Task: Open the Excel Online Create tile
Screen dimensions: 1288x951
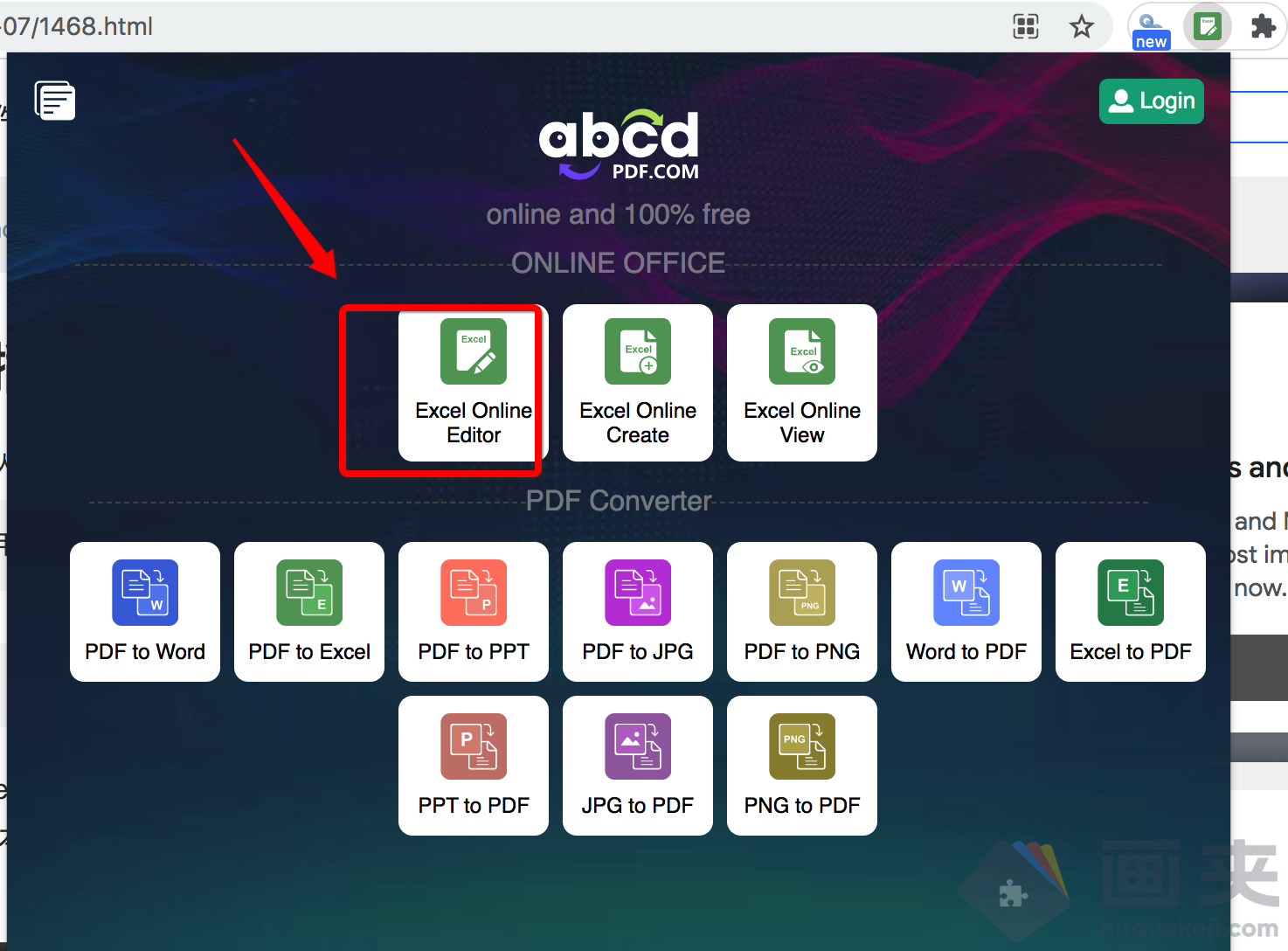Action: pyautogui.click(x=637, y=383)
